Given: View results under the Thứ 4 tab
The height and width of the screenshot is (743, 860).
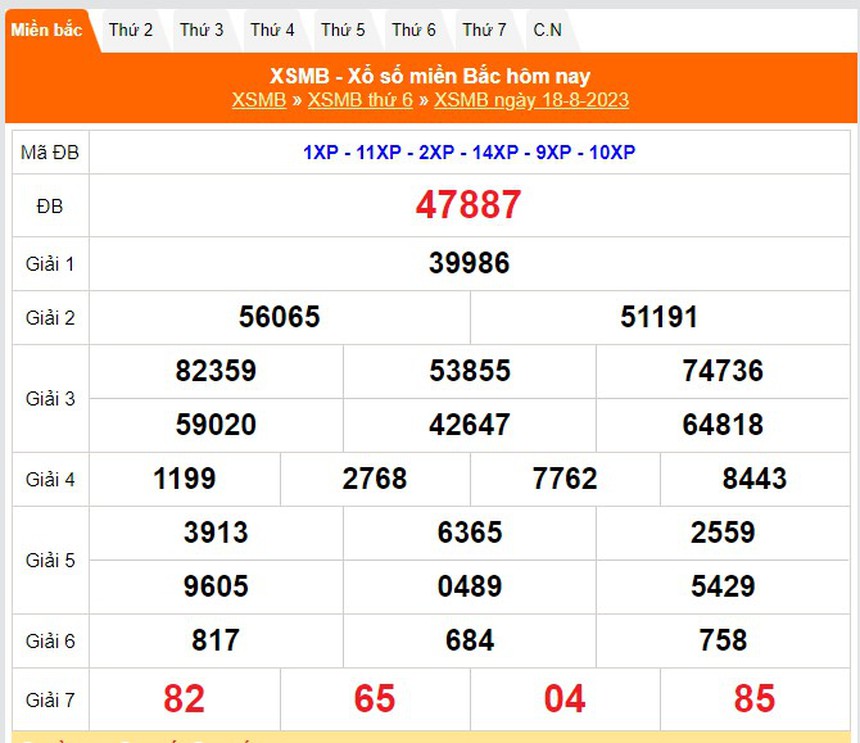Looking at the screenshot, I should 273,30.
